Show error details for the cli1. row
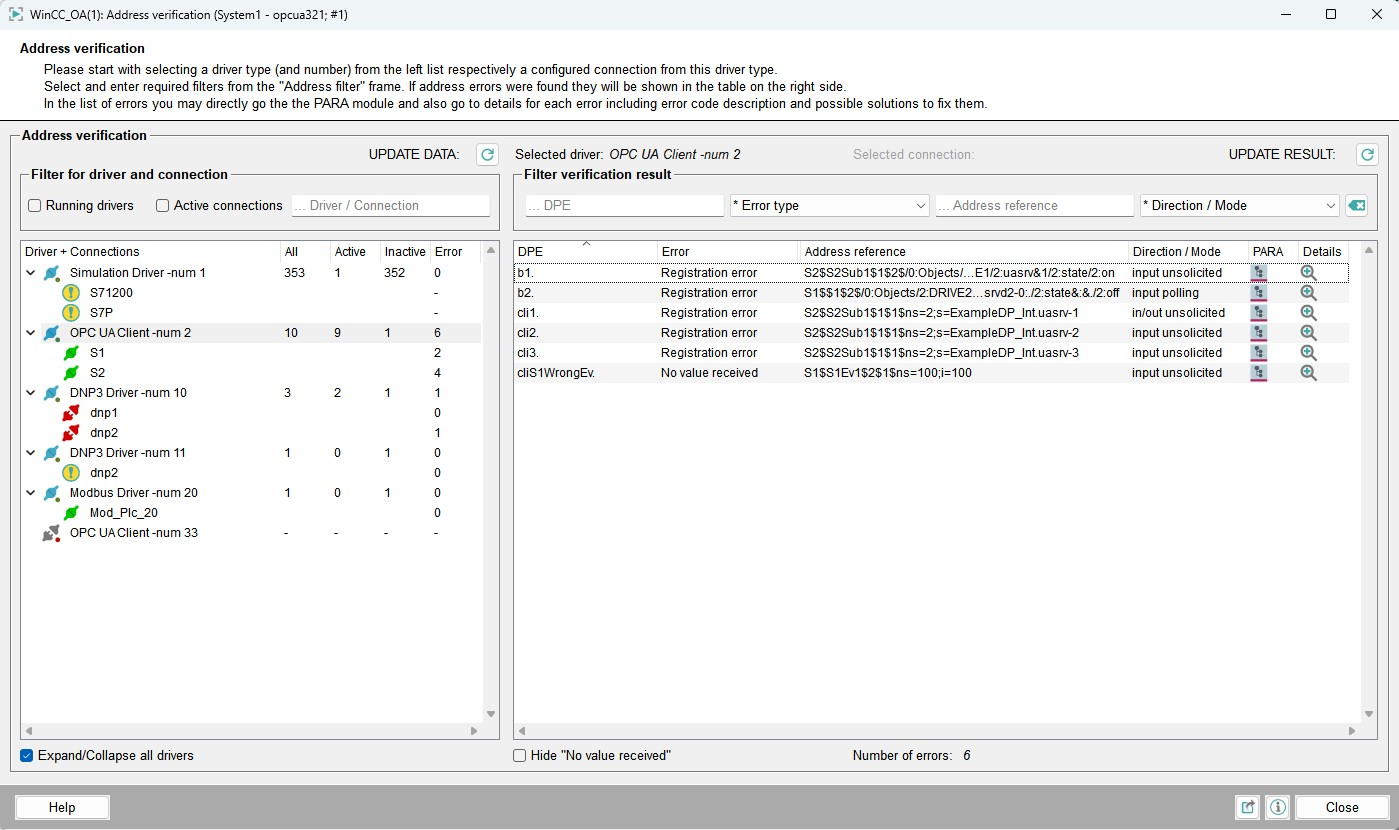Viewport: 1399px width, 830px height. pyautogui.click(x=1308, y=313)
